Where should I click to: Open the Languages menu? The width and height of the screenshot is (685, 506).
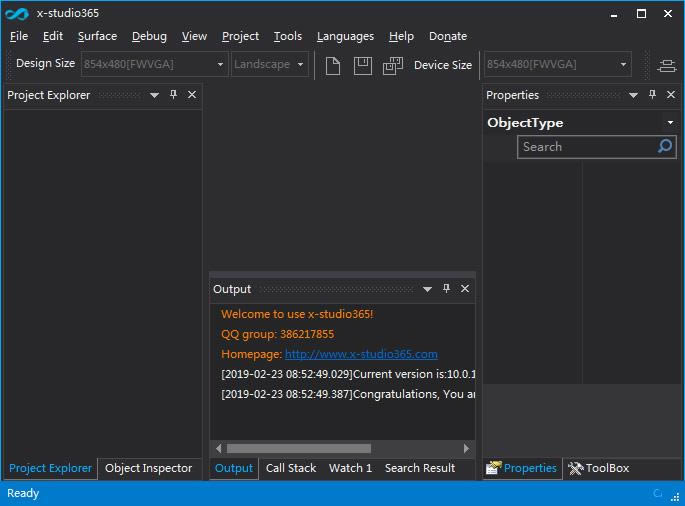tap(345, 36)
